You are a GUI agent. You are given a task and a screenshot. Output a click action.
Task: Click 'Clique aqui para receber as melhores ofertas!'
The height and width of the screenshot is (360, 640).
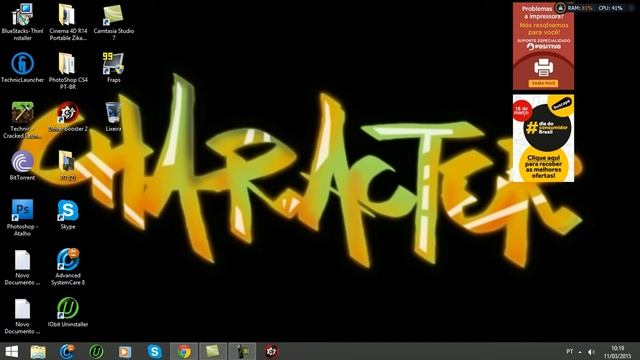pos(543,167)
